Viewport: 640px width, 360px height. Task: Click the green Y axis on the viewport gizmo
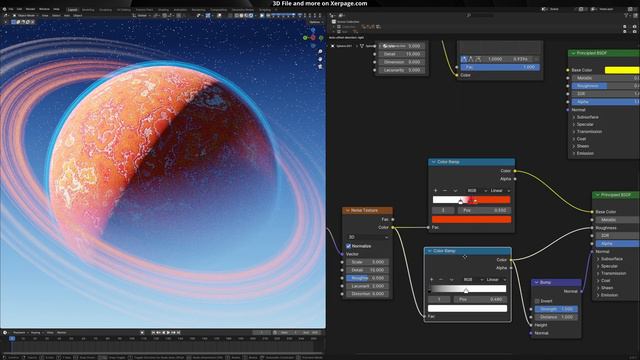coord(305,38)
